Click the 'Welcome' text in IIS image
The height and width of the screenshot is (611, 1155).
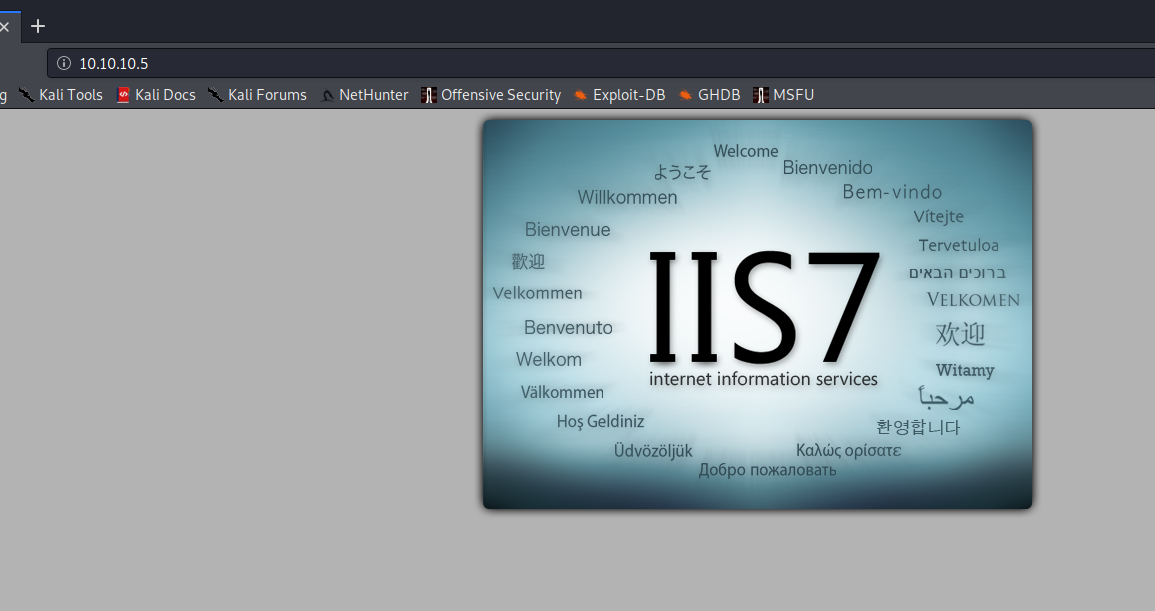click(x=745, y=151)
